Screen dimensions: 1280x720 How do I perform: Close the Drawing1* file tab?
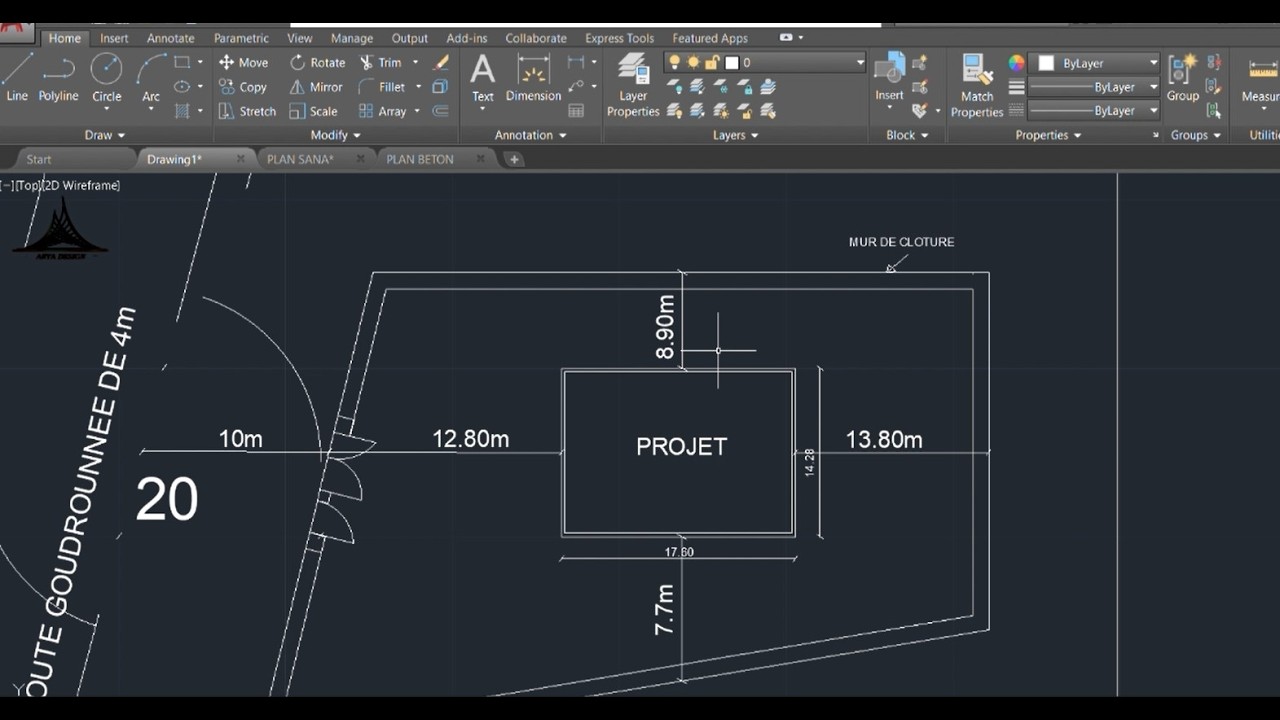click(x=241, y=159)
